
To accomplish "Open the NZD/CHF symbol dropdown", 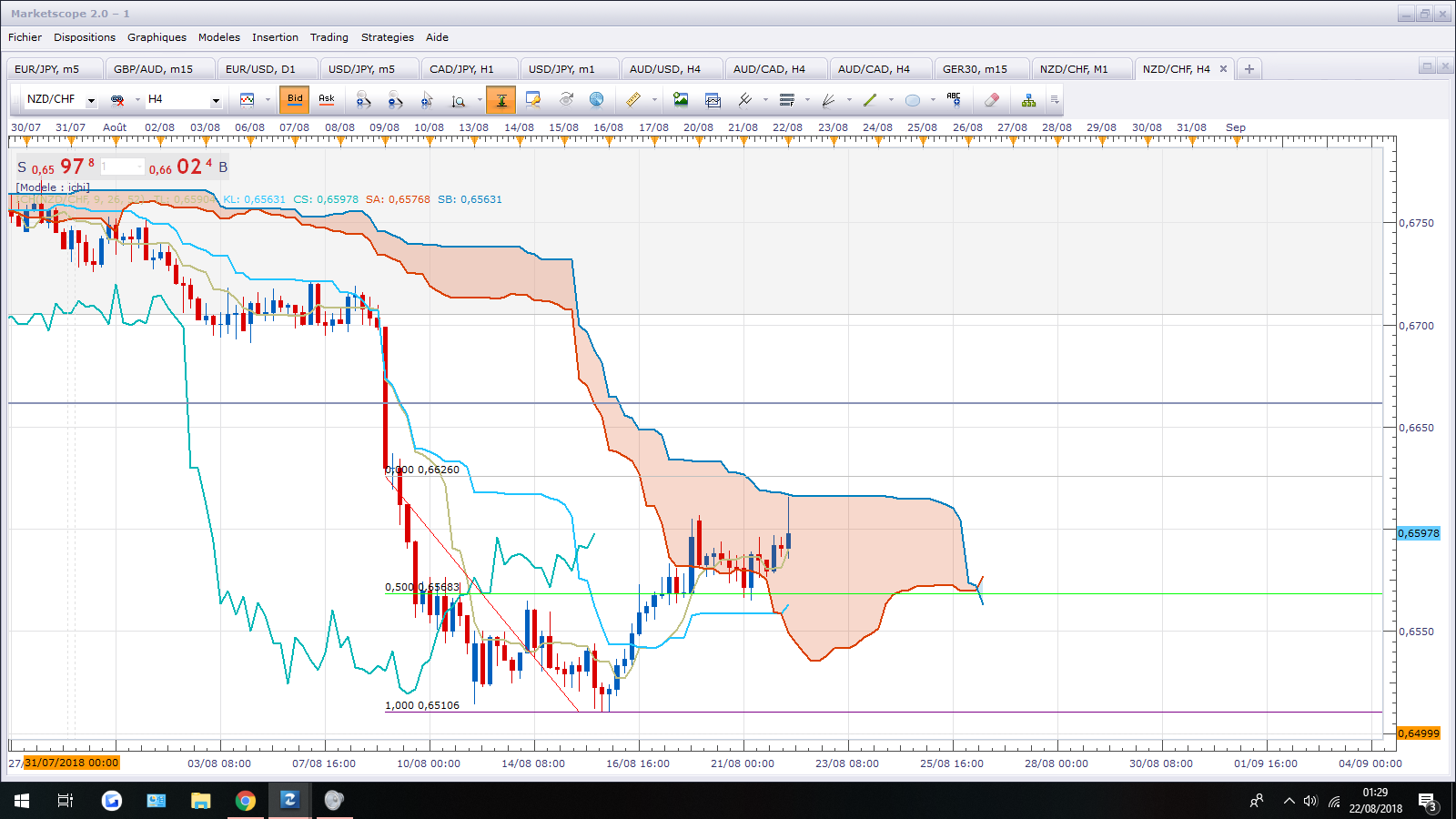I will coord(91,100).
